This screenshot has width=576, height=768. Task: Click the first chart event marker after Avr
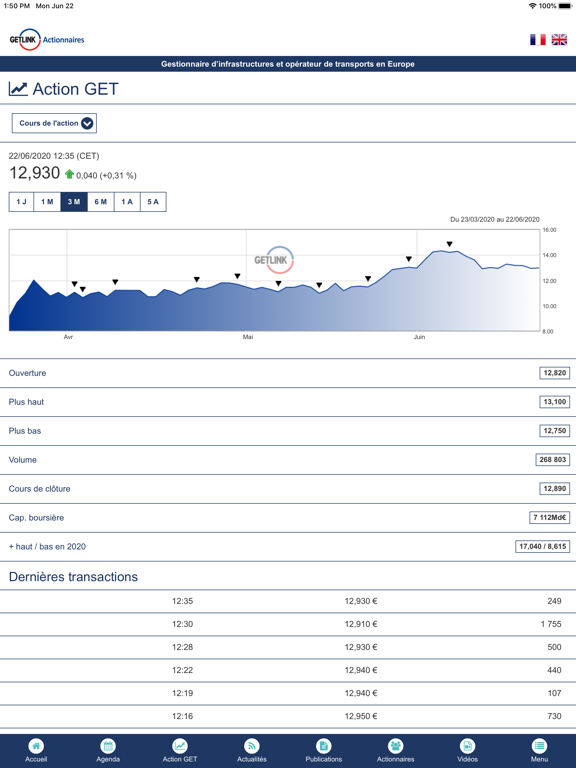pyautogui.click(x=74, y=284)
